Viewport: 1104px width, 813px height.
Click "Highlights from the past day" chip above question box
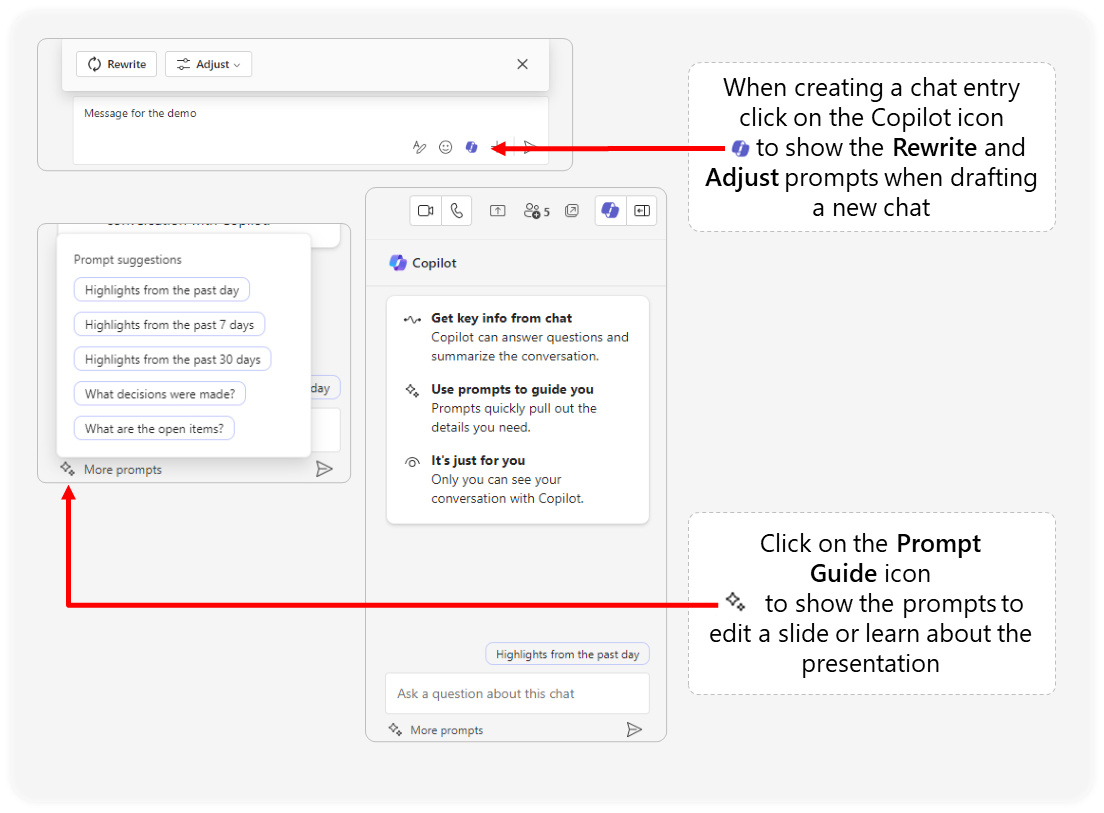click(x=567, y=654)
